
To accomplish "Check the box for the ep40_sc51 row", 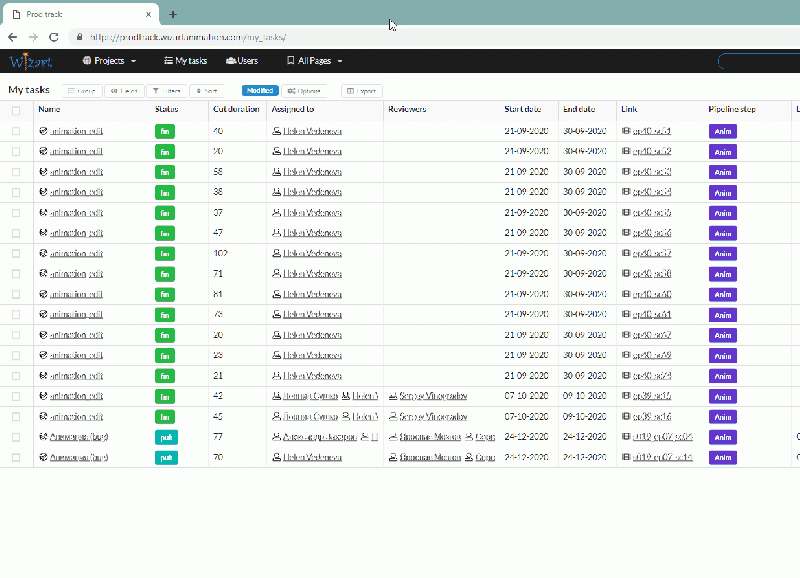I will tap(16, 131).
